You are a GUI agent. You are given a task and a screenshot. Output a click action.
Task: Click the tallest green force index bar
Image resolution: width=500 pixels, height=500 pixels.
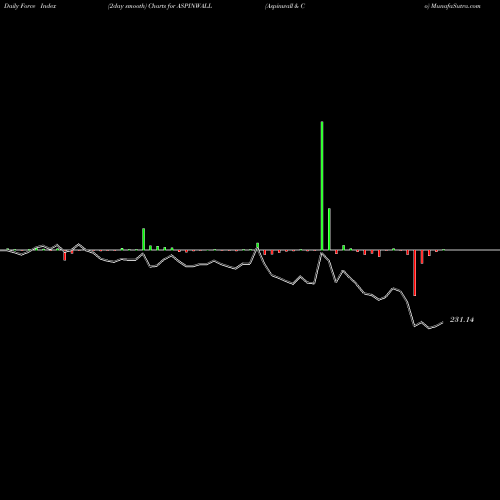click(x=322, y=186)
